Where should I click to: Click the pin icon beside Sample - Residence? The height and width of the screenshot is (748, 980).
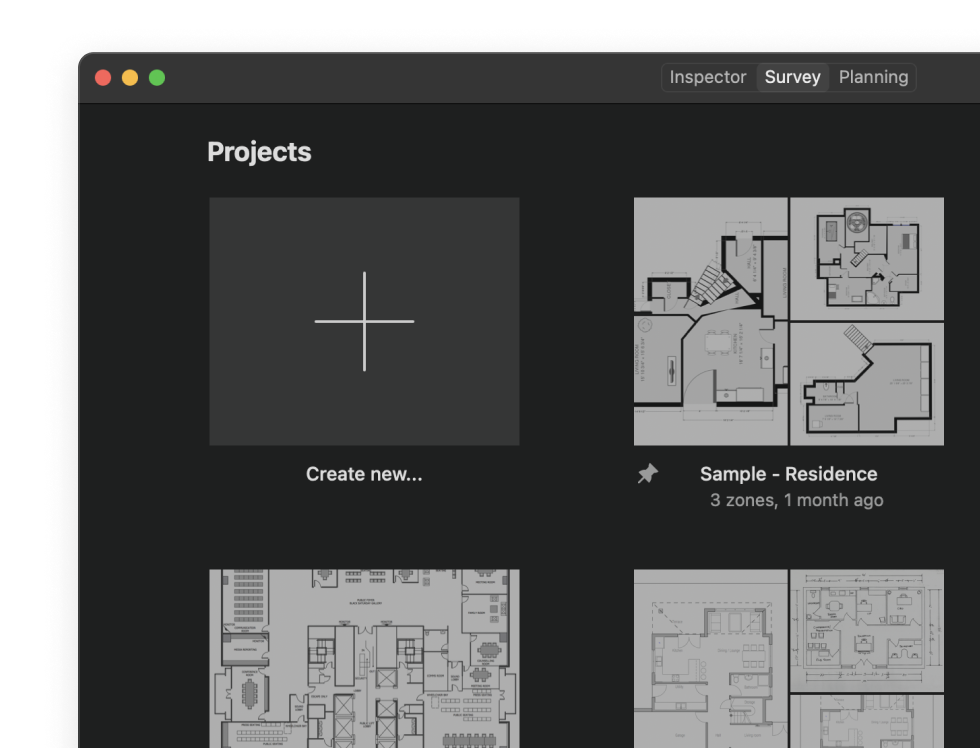[x=648, y=475]
